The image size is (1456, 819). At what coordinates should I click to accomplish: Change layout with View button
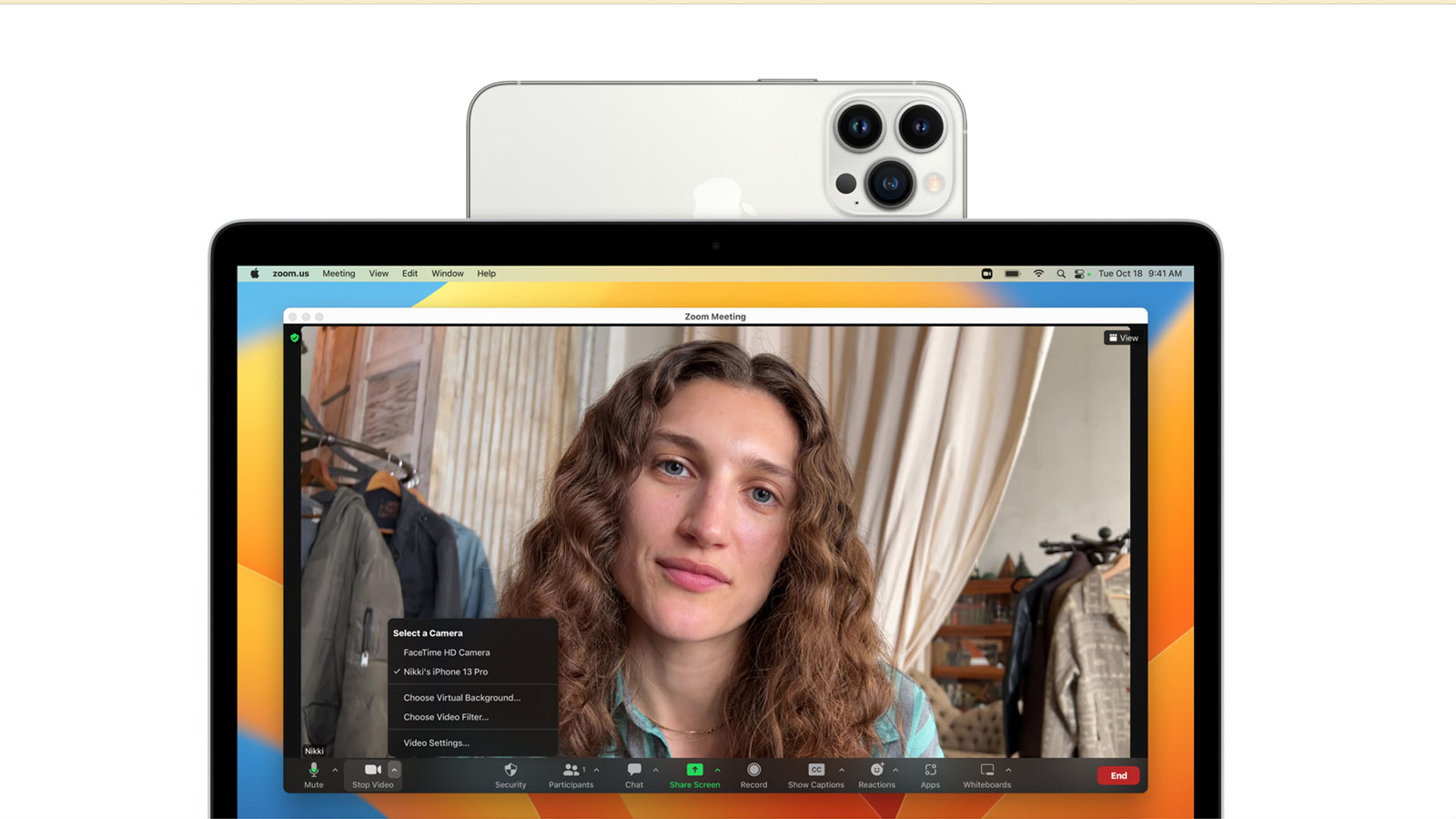[1123, 338]
